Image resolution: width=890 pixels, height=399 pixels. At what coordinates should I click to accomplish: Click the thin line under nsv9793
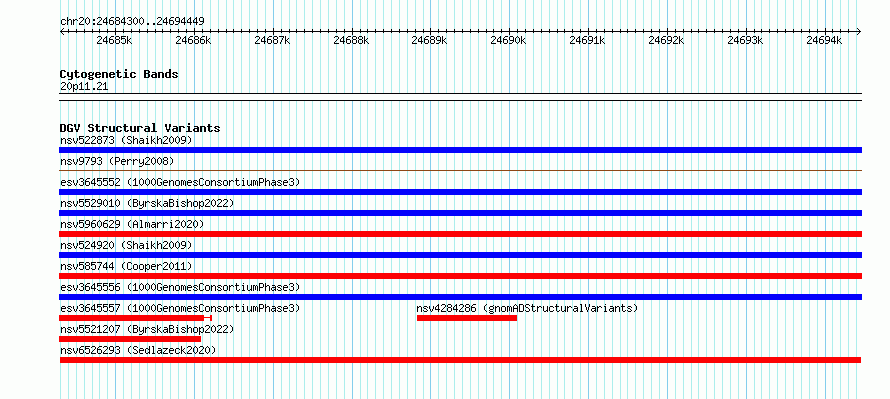click(x=460, y=170)
